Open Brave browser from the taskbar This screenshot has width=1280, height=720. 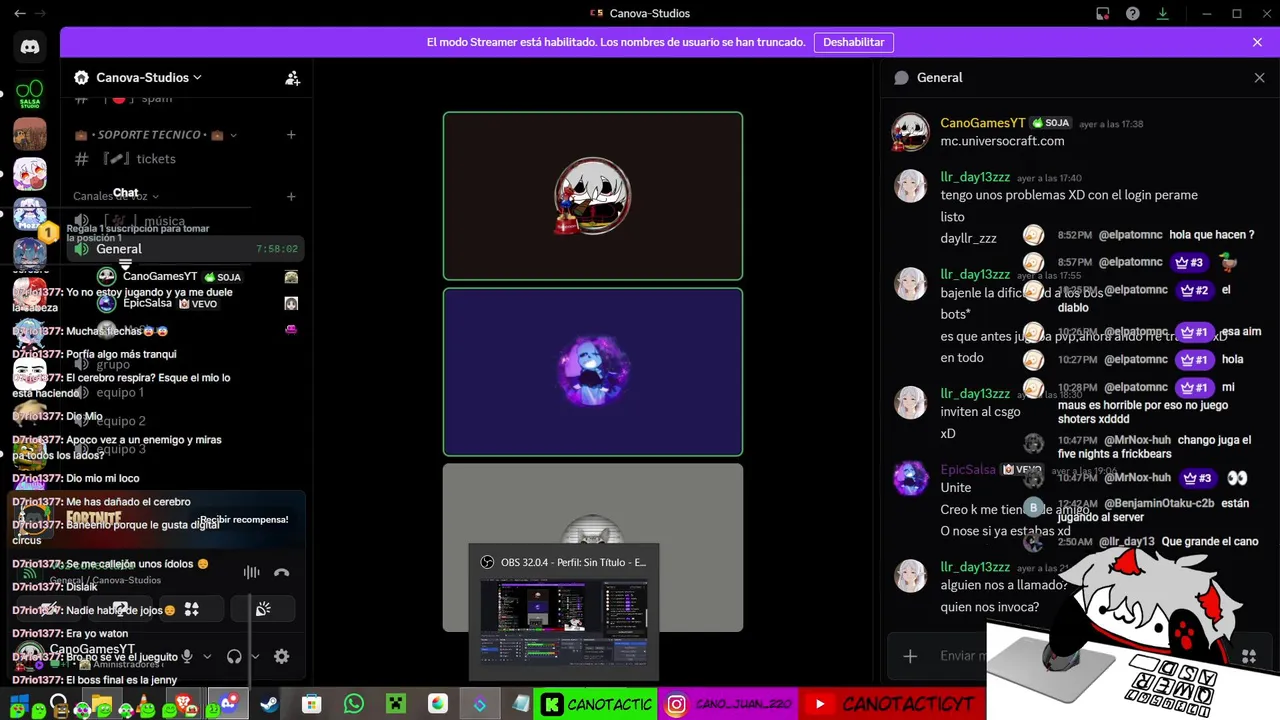point(186,704)
